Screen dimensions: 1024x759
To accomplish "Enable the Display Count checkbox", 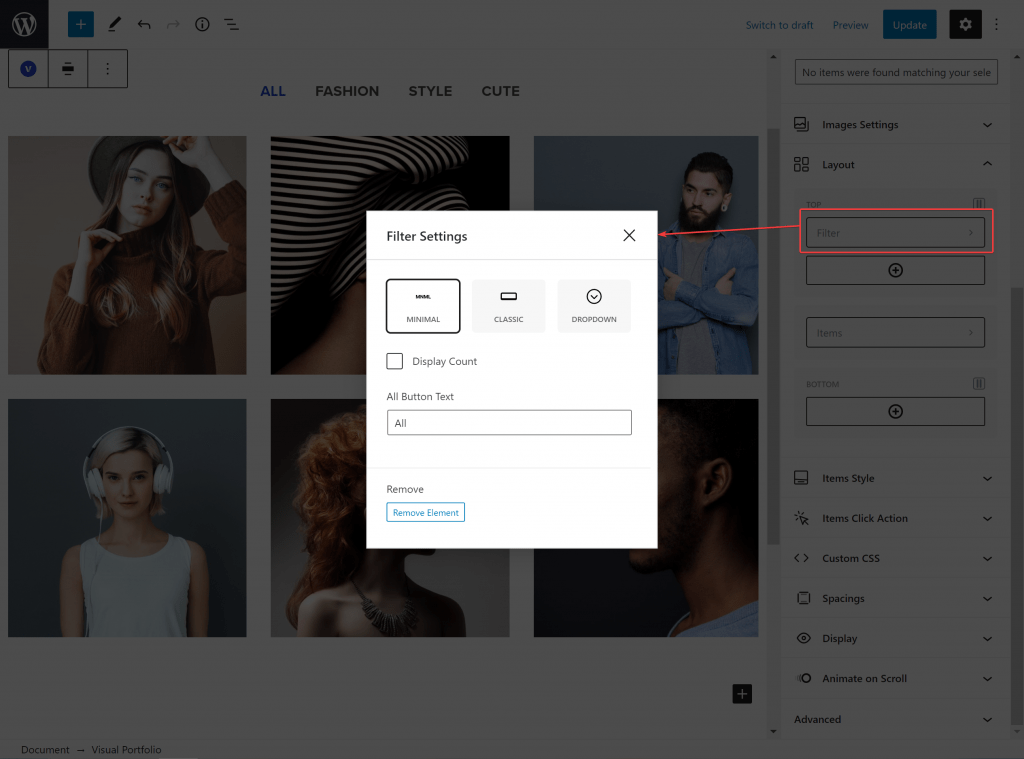I will 394,361.
